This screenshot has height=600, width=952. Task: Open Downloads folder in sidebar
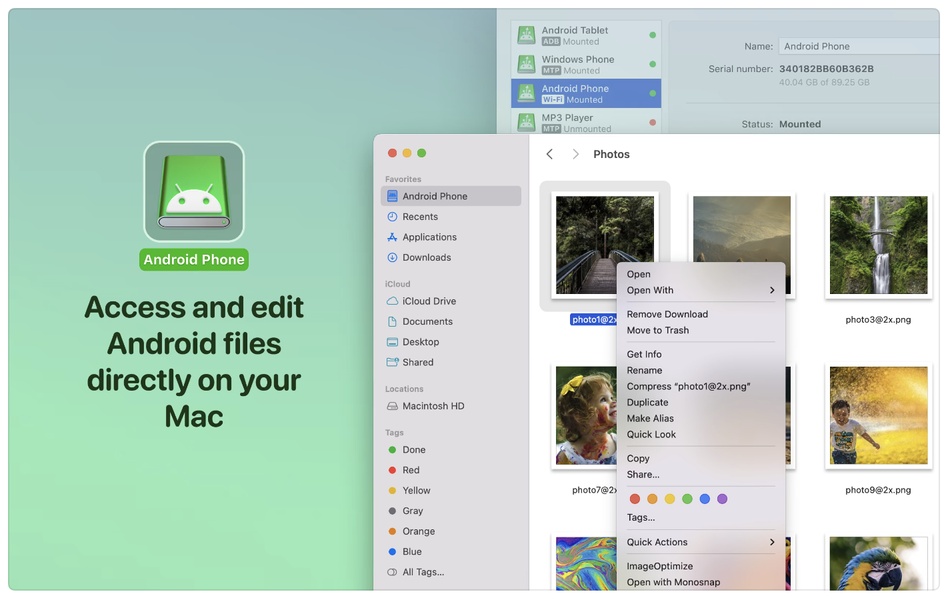(x=450, y=257)
